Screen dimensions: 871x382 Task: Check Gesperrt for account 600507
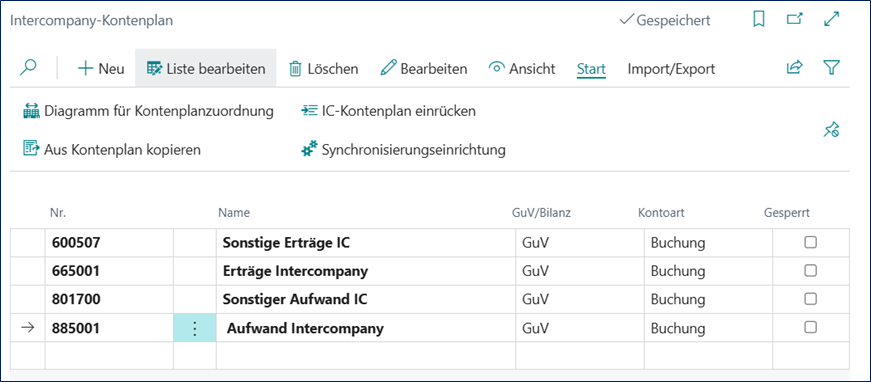pos(811,242)
